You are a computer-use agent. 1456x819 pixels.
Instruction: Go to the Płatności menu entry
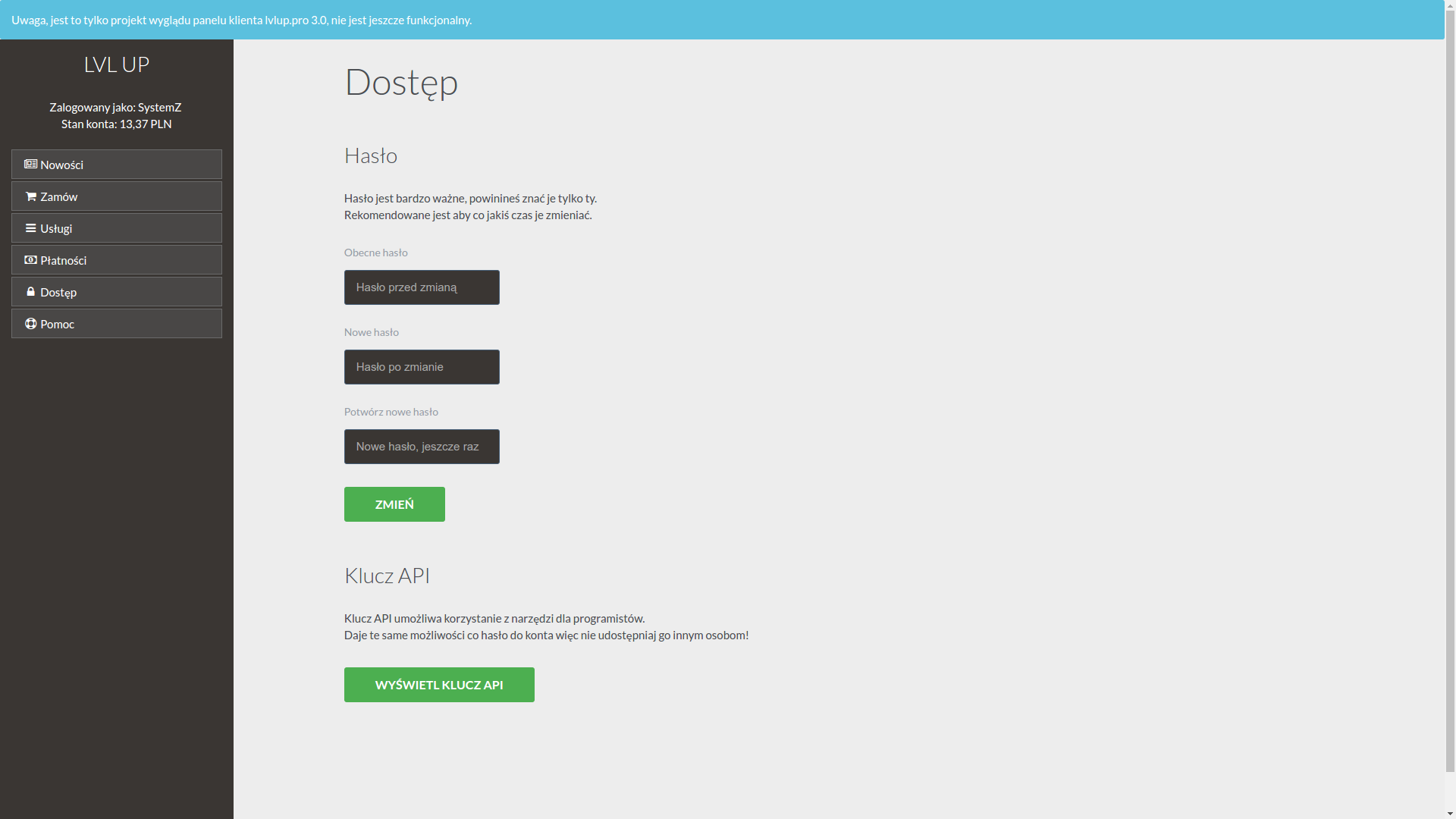(116, 260)
